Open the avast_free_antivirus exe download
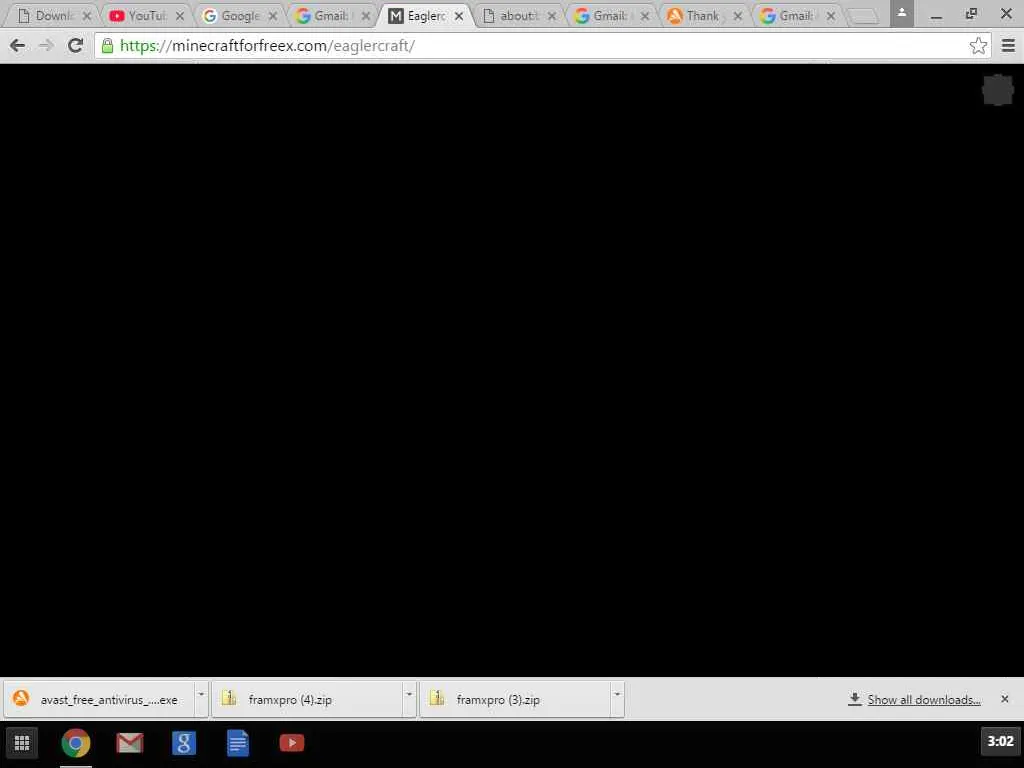Viewport: 1024px width, 768px height. (x=99, y=699)
